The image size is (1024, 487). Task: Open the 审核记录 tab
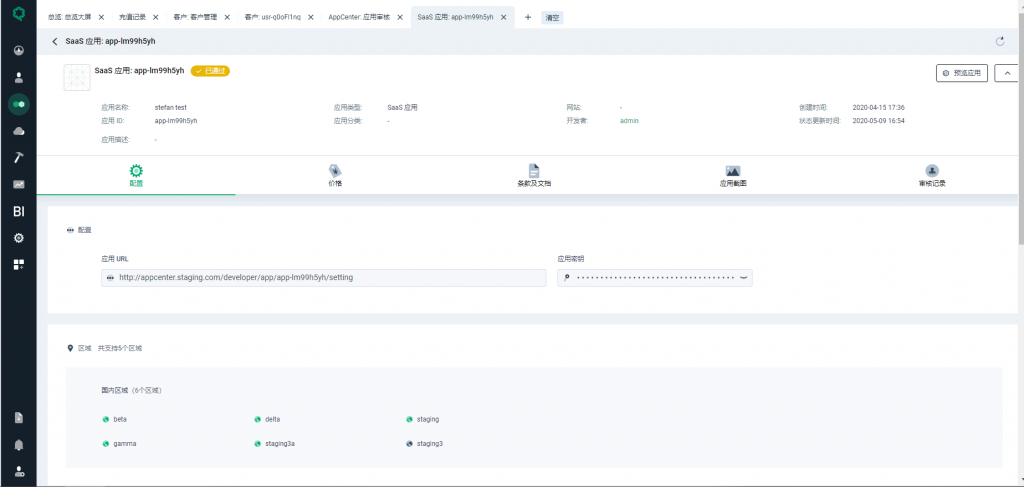click(932, 176)
